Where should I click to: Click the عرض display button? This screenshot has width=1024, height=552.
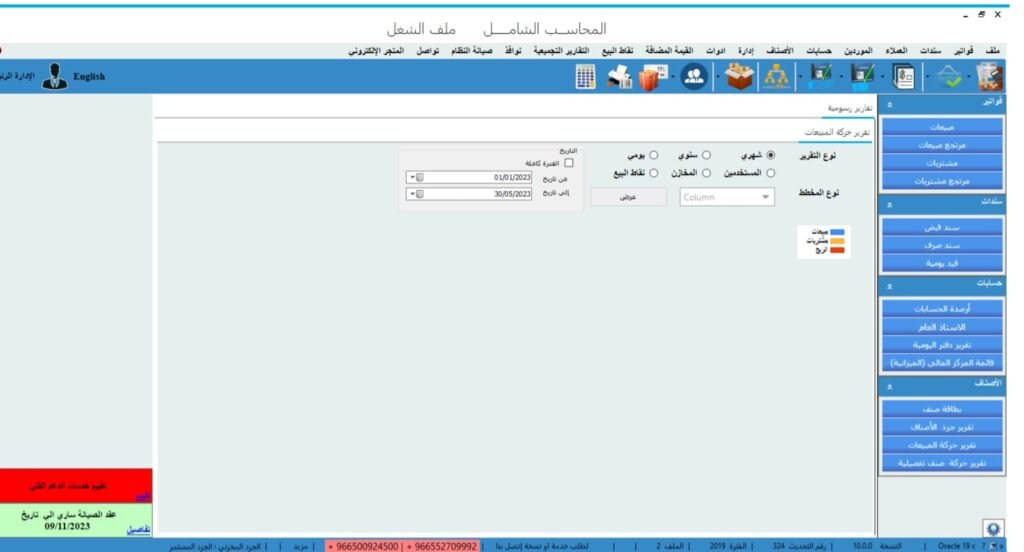[x=628, y=197]
